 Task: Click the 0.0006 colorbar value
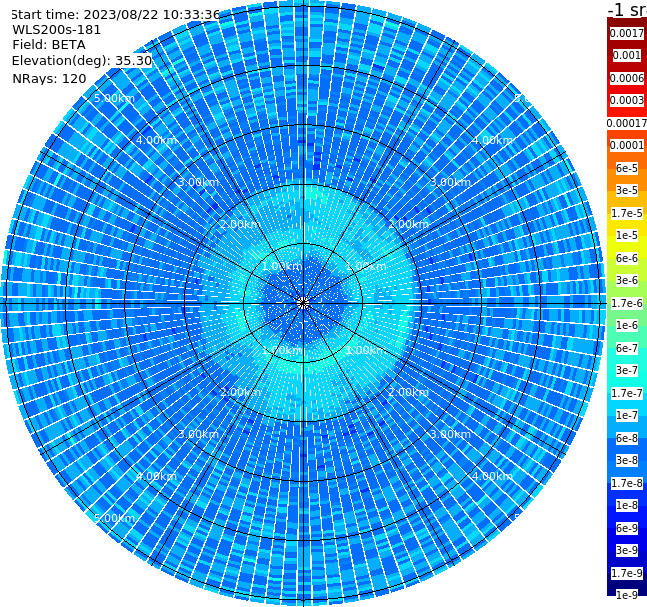tap(627, 78)
